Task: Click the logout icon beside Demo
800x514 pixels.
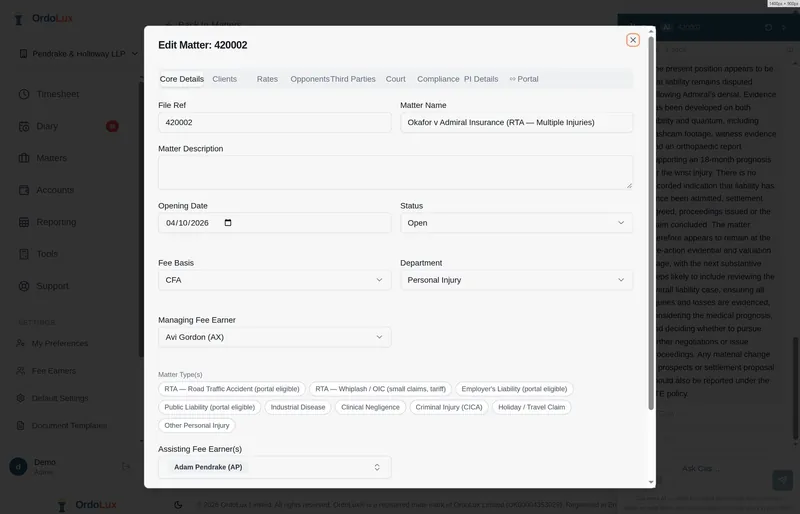Action: click(x=126, y=467)
